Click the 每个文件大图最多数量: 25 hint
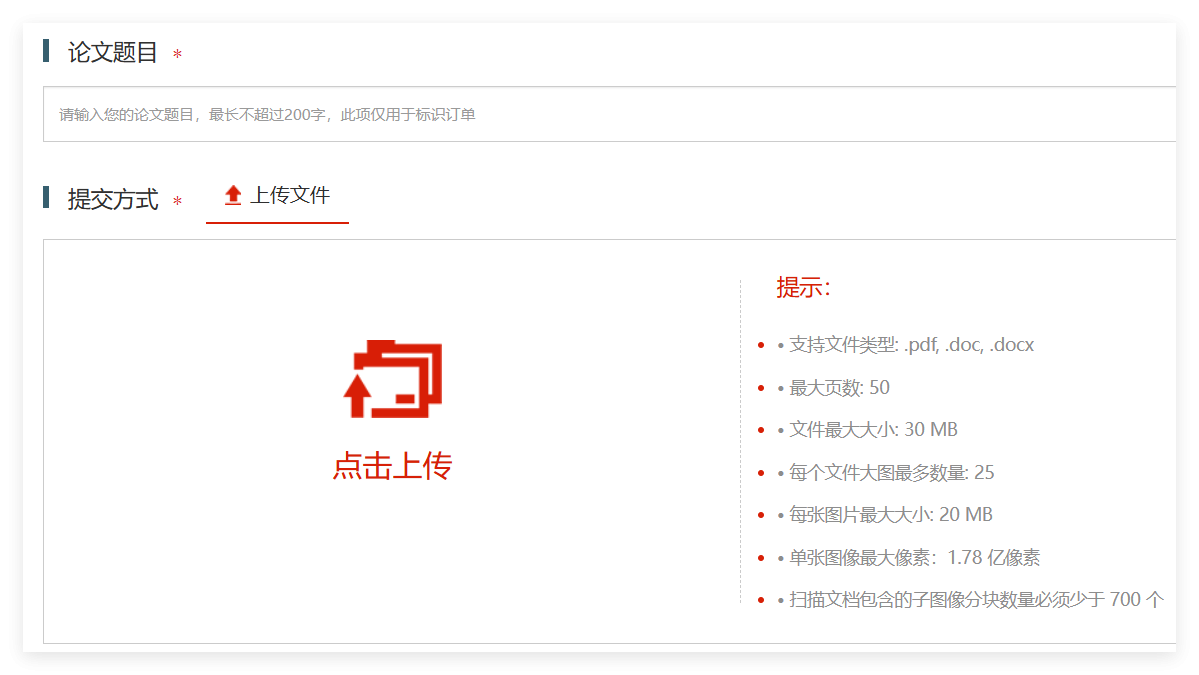Viewport: 1199px width, 675px height. pos(892,472)
